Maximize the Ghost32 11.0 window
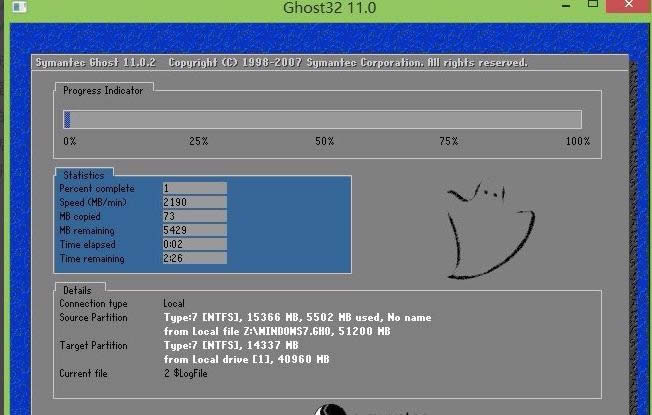The image size is (652, 415). point(593,4)
